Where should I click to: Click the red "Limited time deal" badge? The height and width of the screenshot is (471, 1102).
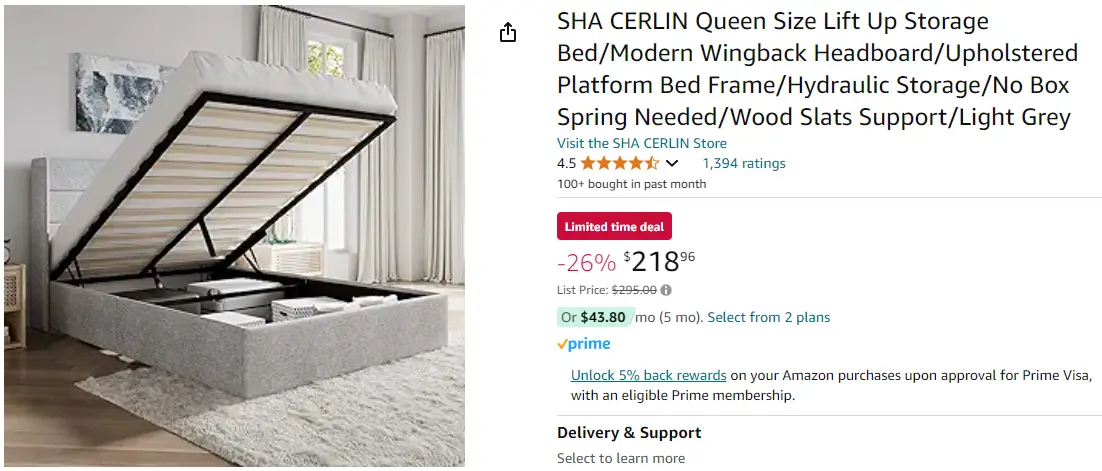pos(614,227)
